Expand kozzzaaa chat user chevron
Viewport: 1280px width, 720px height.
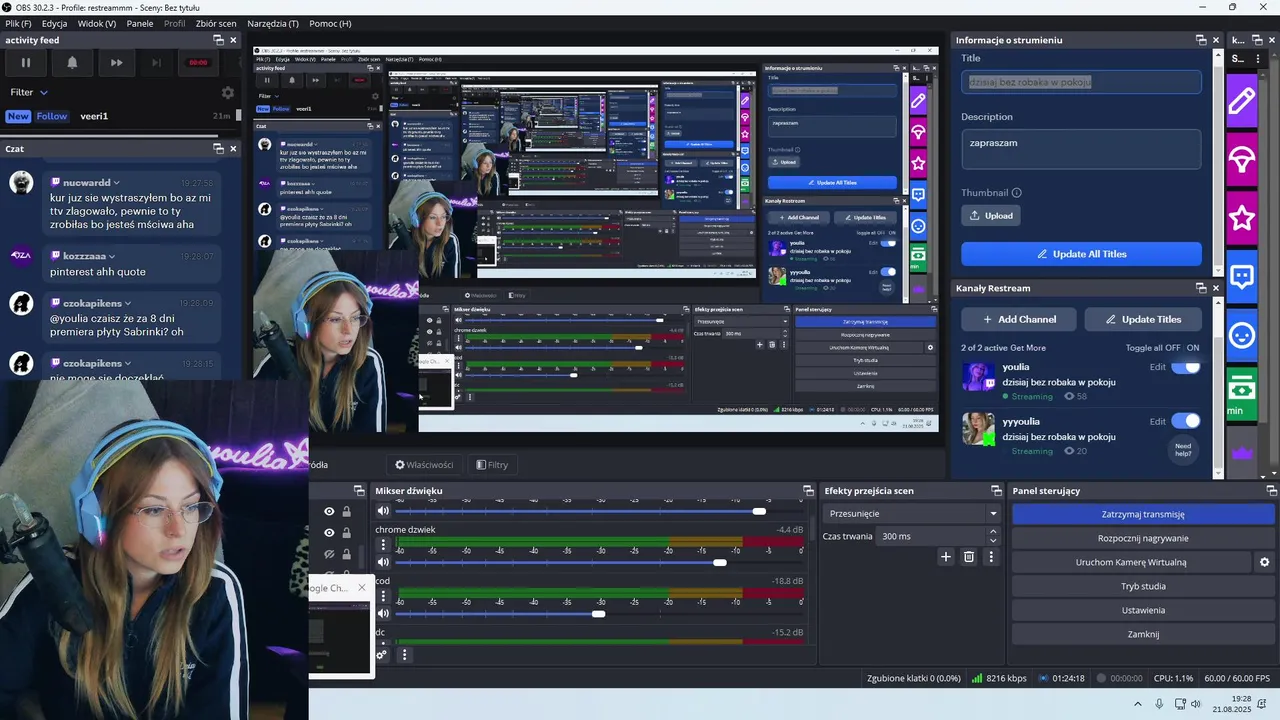tap(112, 256)
